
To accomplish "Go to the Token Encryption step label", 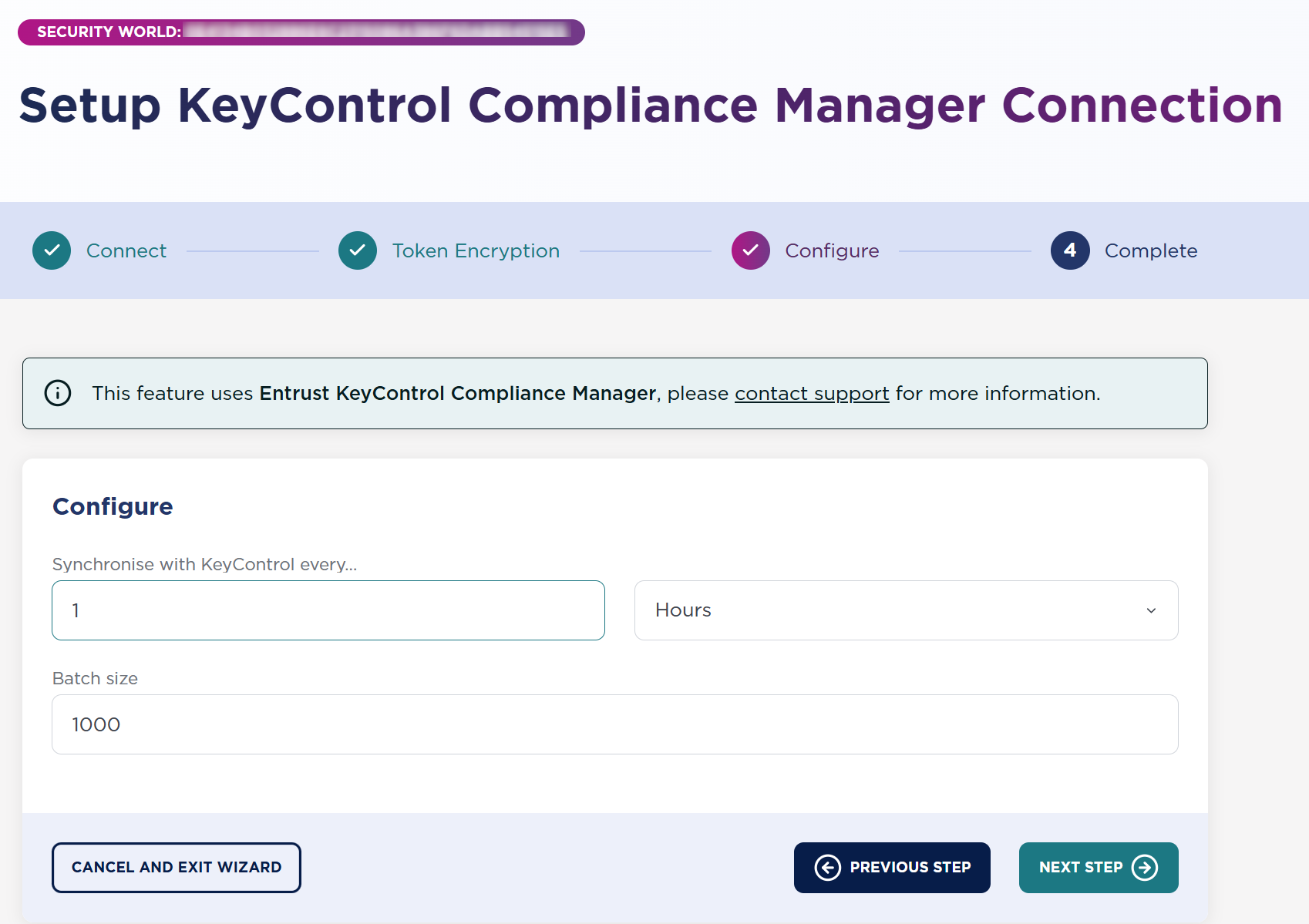I will click(x=476, y=251).
